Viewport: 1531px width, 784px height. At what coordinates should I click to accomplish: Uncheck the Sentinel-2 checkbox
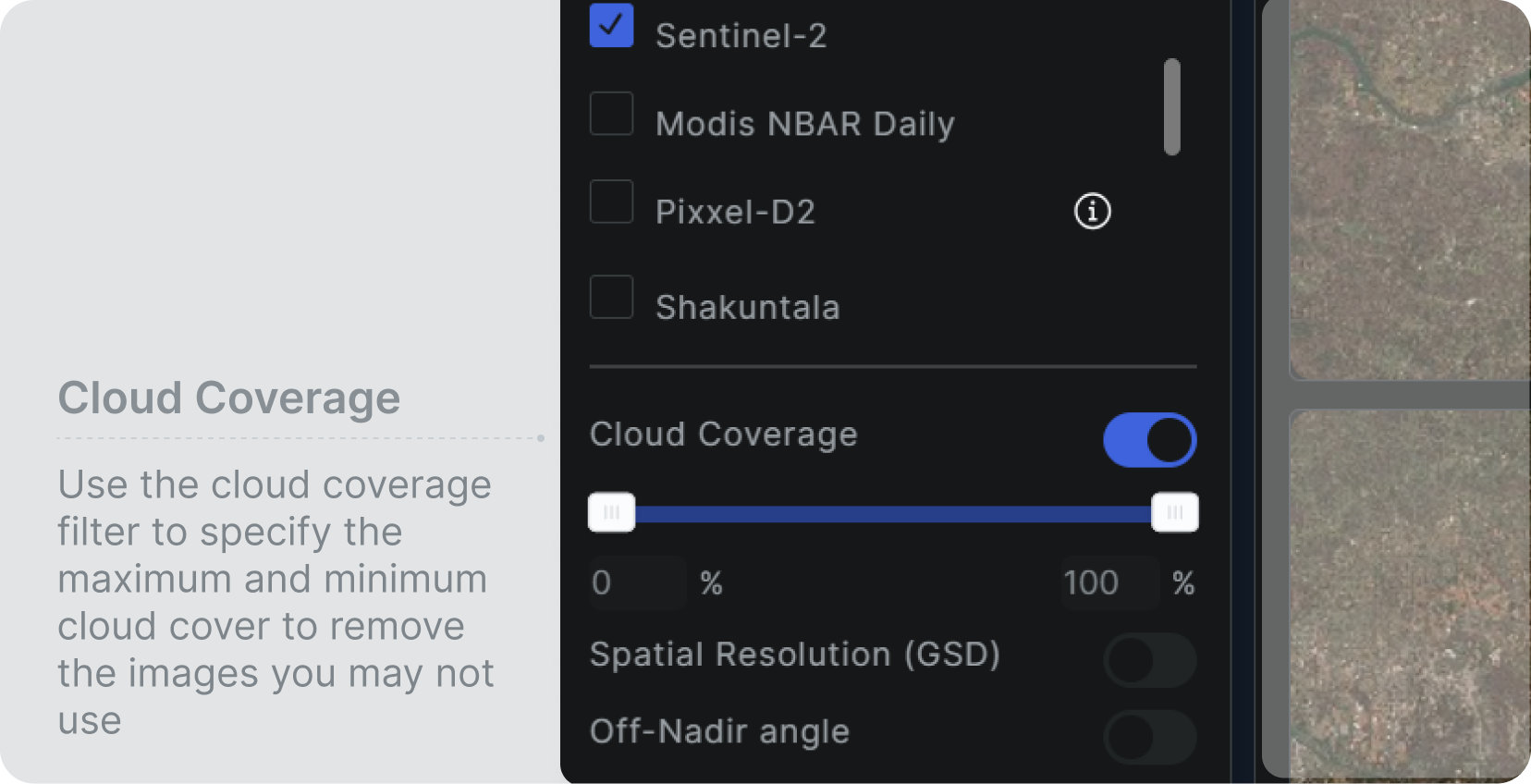click(x=611, y=25)
